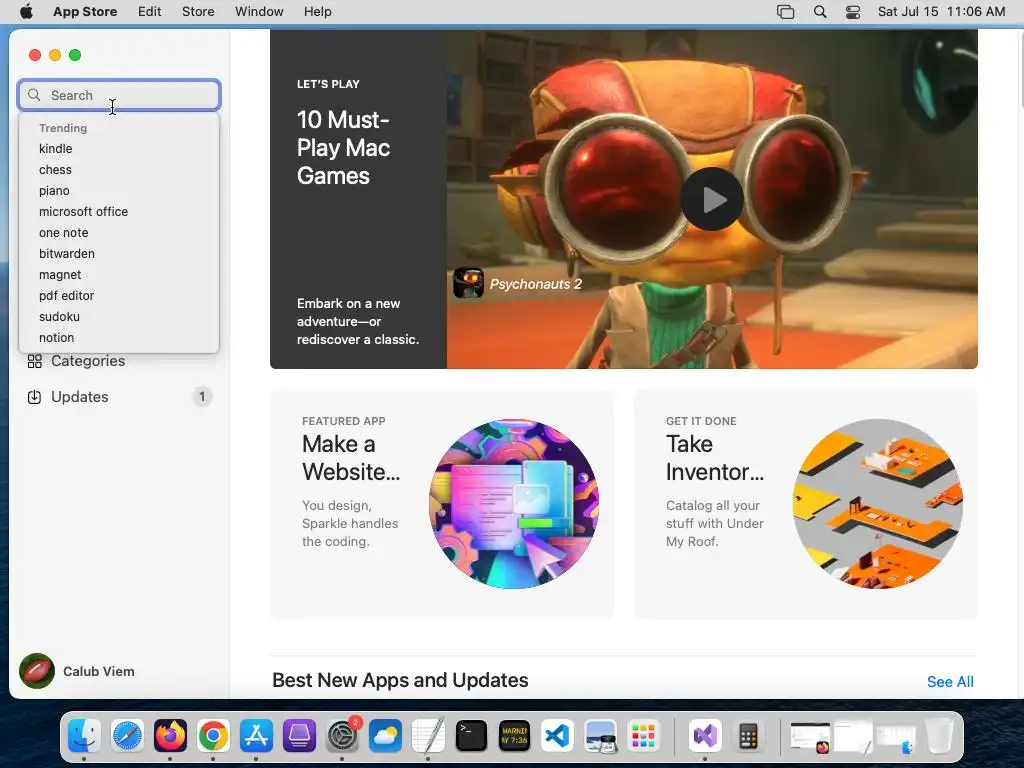Click the Psychonauts 2 app icon
1024x768 pixels.
(x=468, y=283)
